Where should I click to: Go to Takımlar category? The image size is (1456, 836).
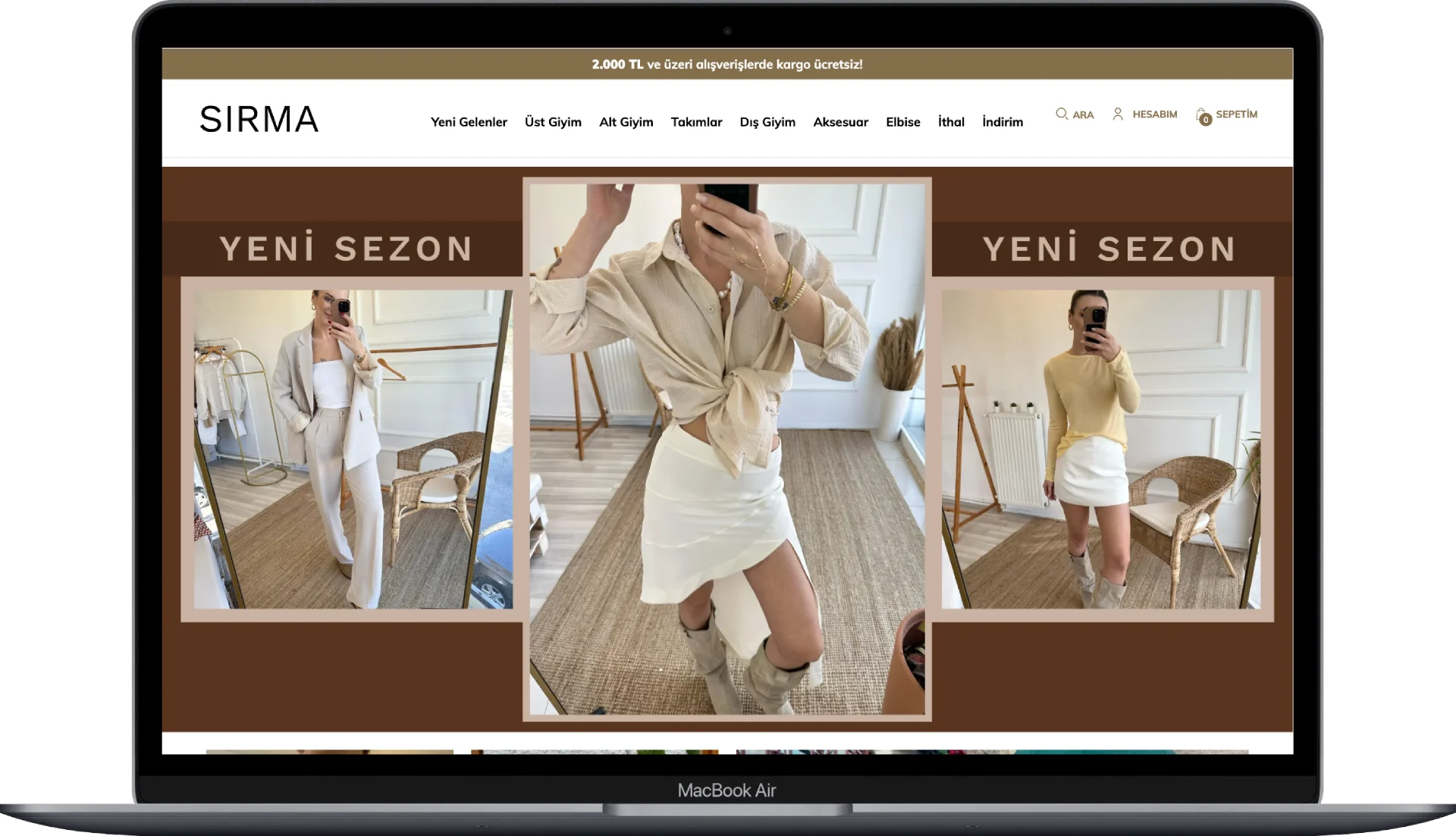[x=696, y=122]
